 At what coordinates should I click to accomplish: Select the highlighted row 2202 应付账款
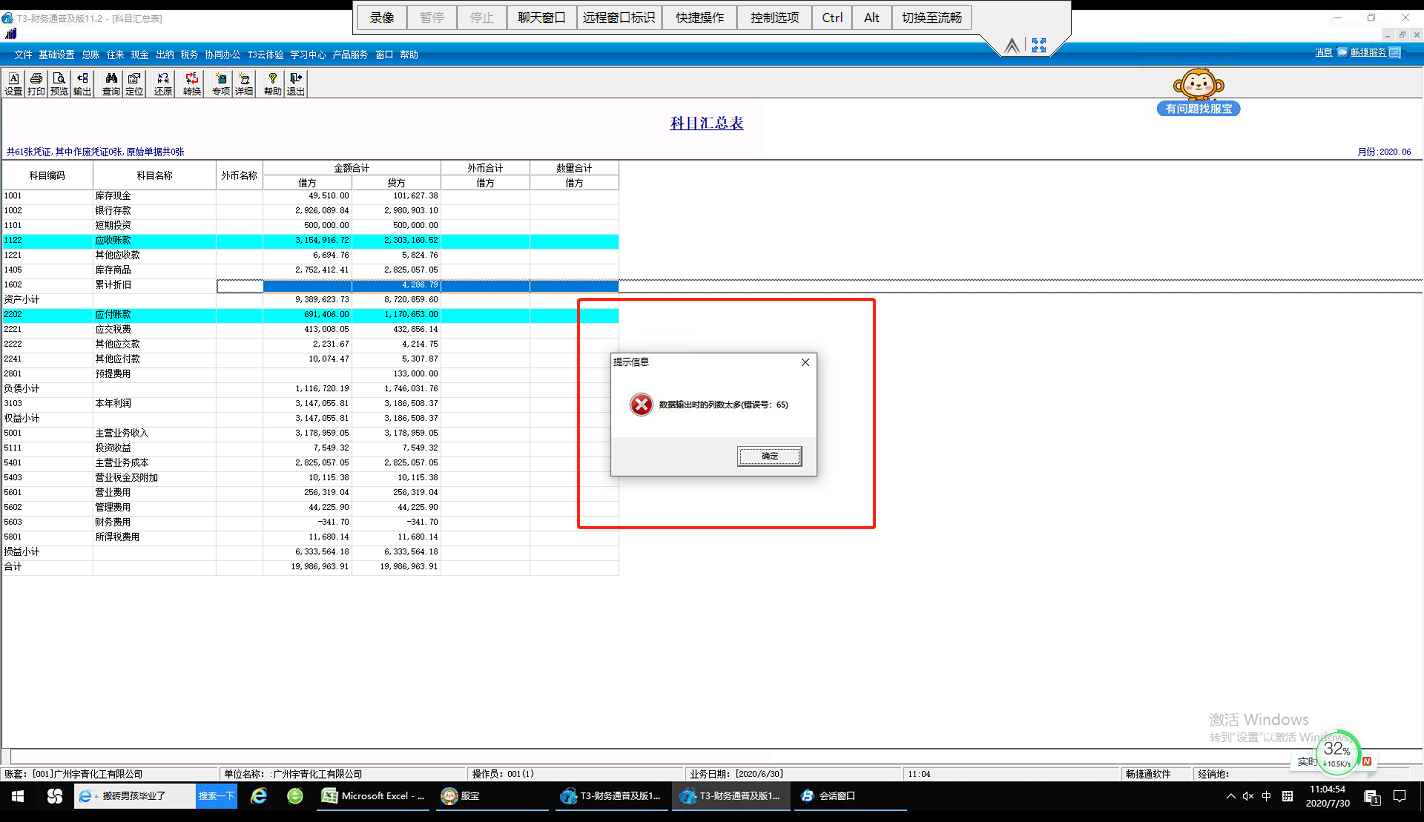tap(310, 315)
